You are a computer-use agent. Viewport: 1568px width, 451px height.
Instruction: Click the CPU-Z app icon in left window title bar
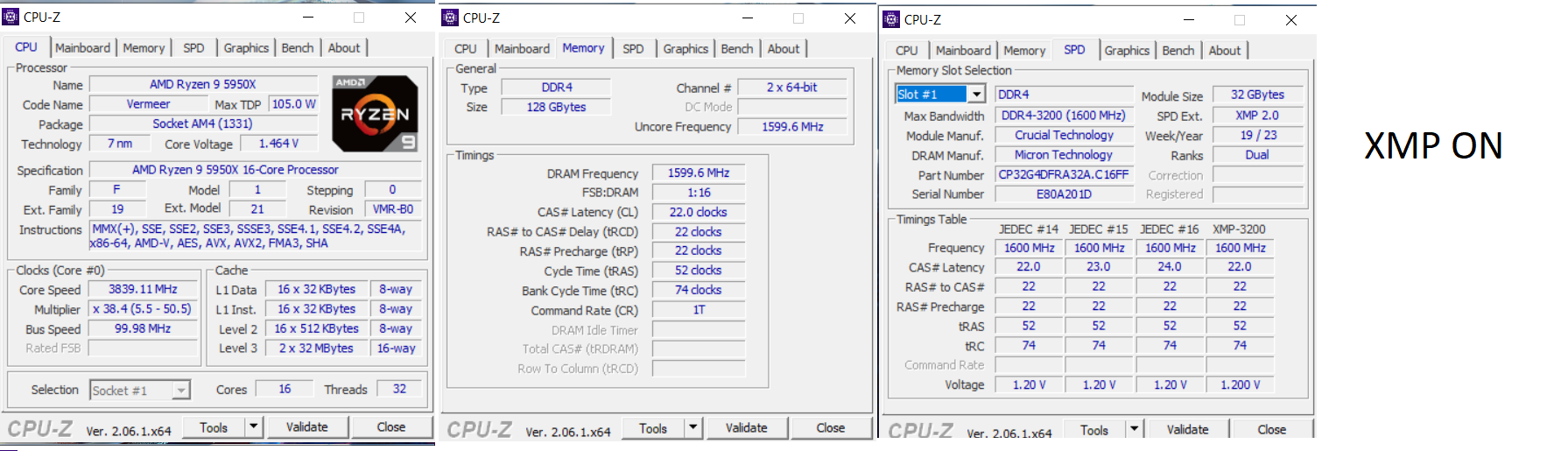[11, 17]
